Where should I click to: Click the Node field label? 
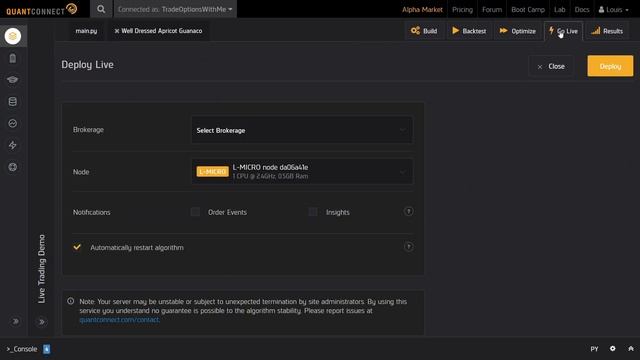click(x=81, y=172)
